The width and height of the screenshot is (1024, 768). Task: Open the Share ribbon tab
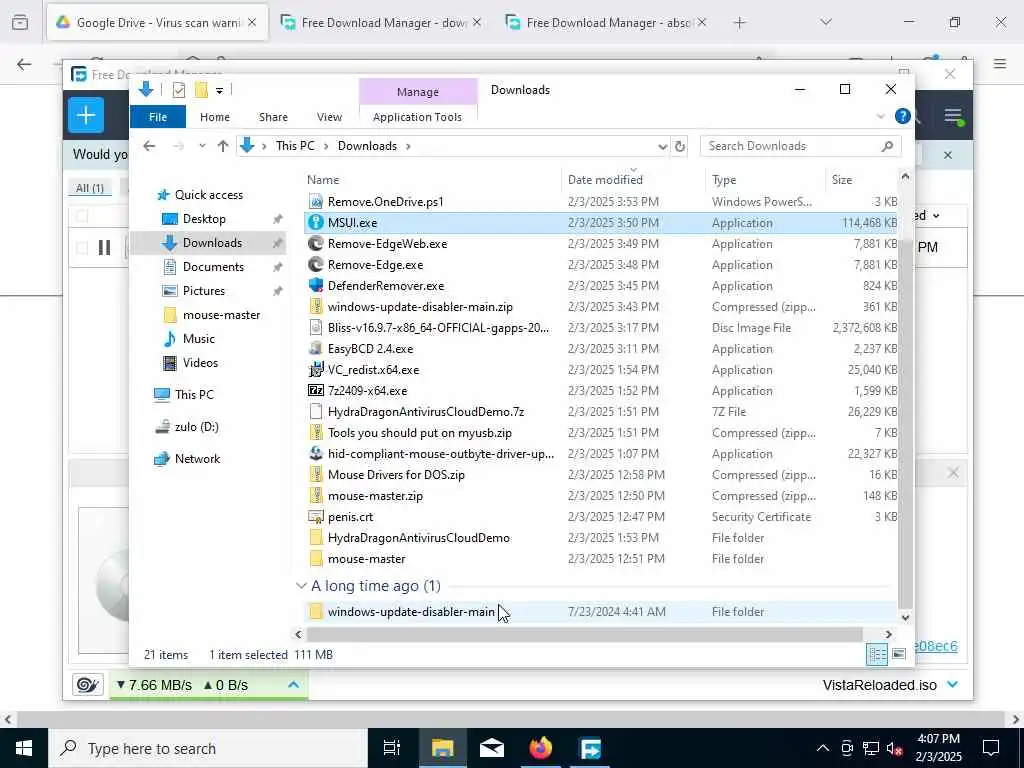[x=273, y=117]
